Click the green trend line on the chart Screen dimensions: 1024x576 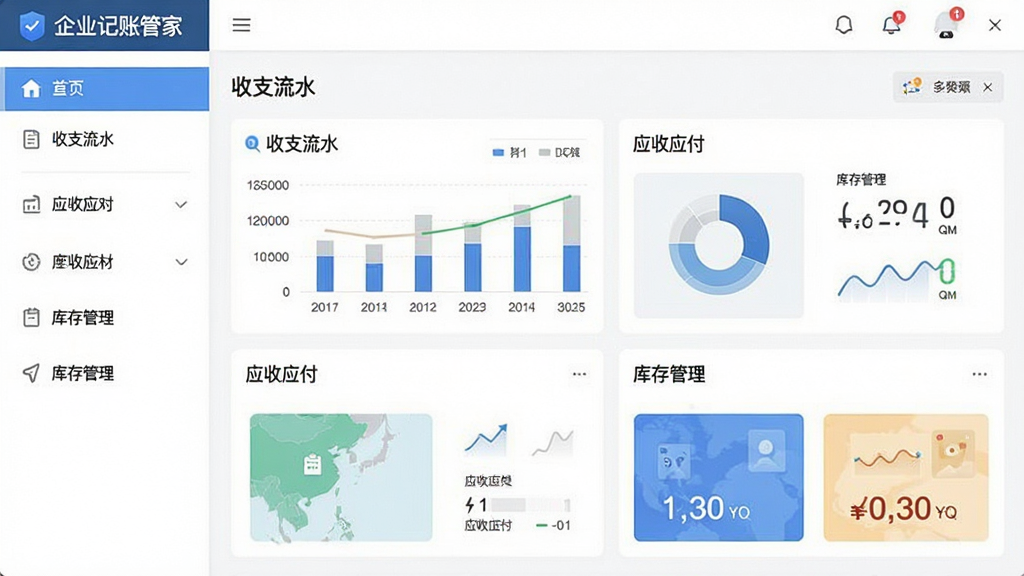coord(498,216)
